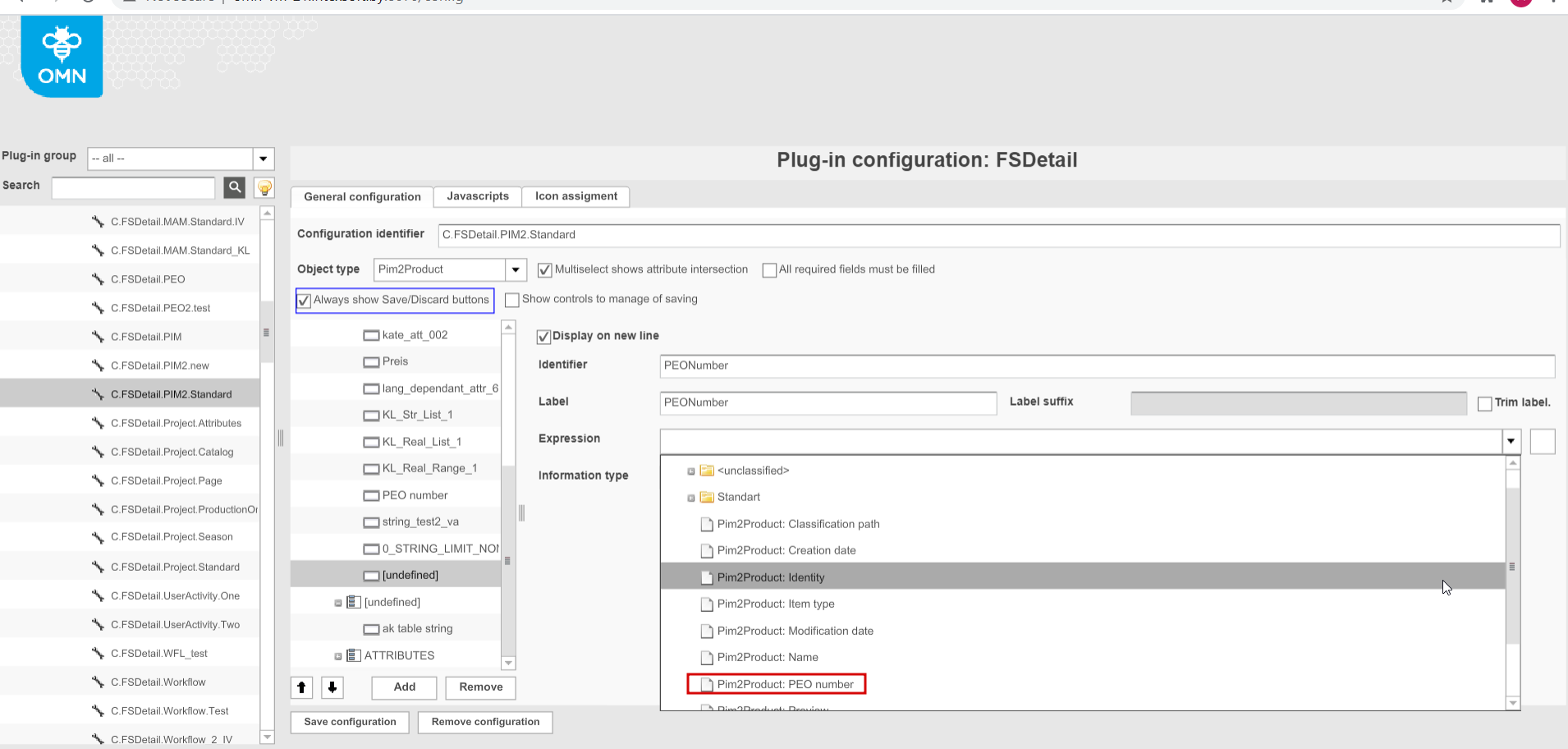The width and height of the screenshot is (1568, 749).
Task: Enable the Trim label checkbox
Action: (1484, 402)
